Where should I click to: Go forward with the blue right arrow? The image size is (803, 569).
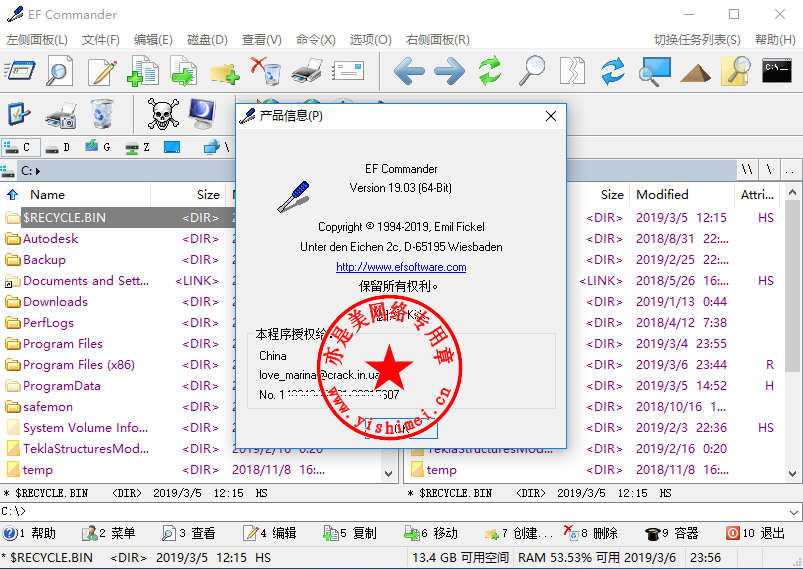[449, 71]
